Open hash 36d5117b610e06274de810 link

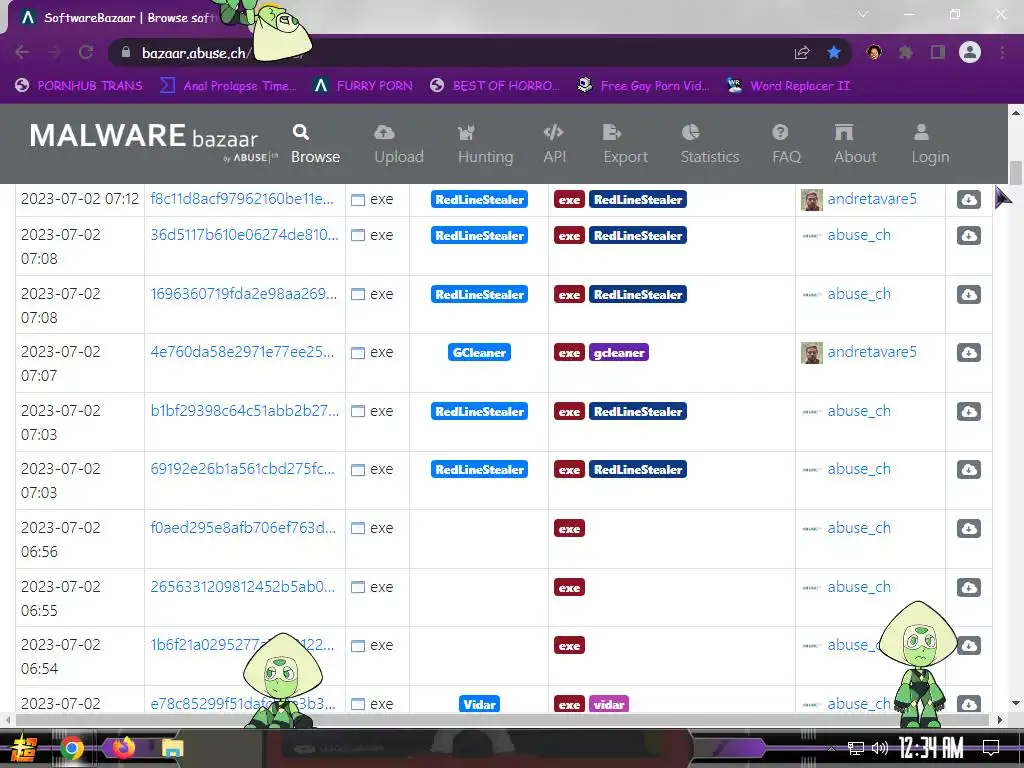[244, 234]
